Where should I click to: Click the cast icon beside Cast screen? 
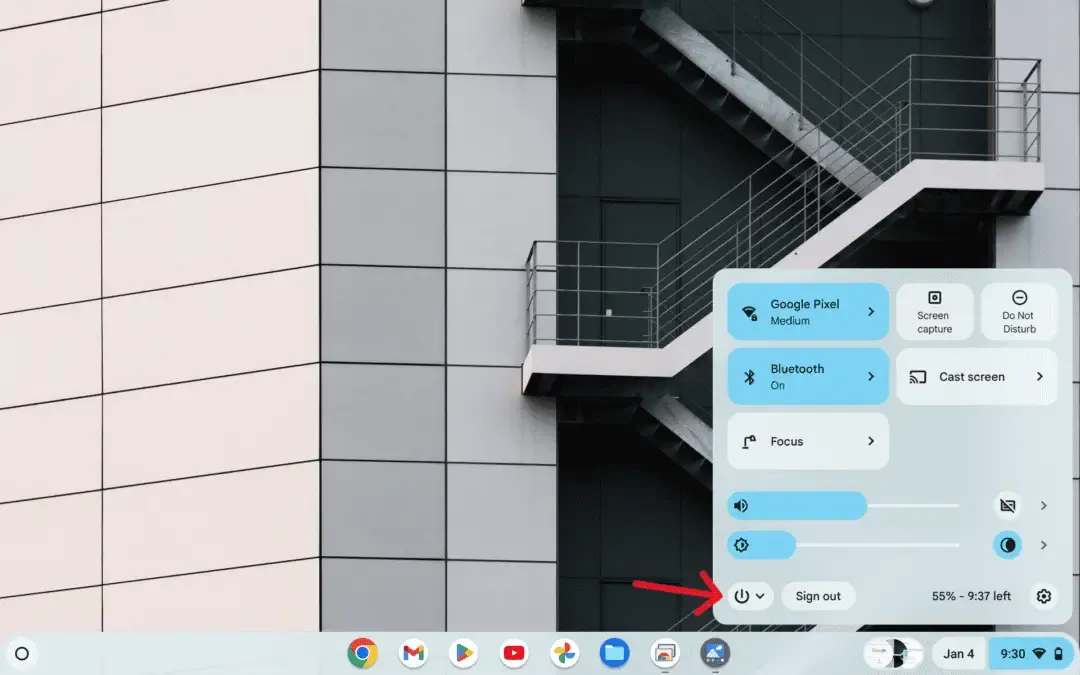point(917,377)
